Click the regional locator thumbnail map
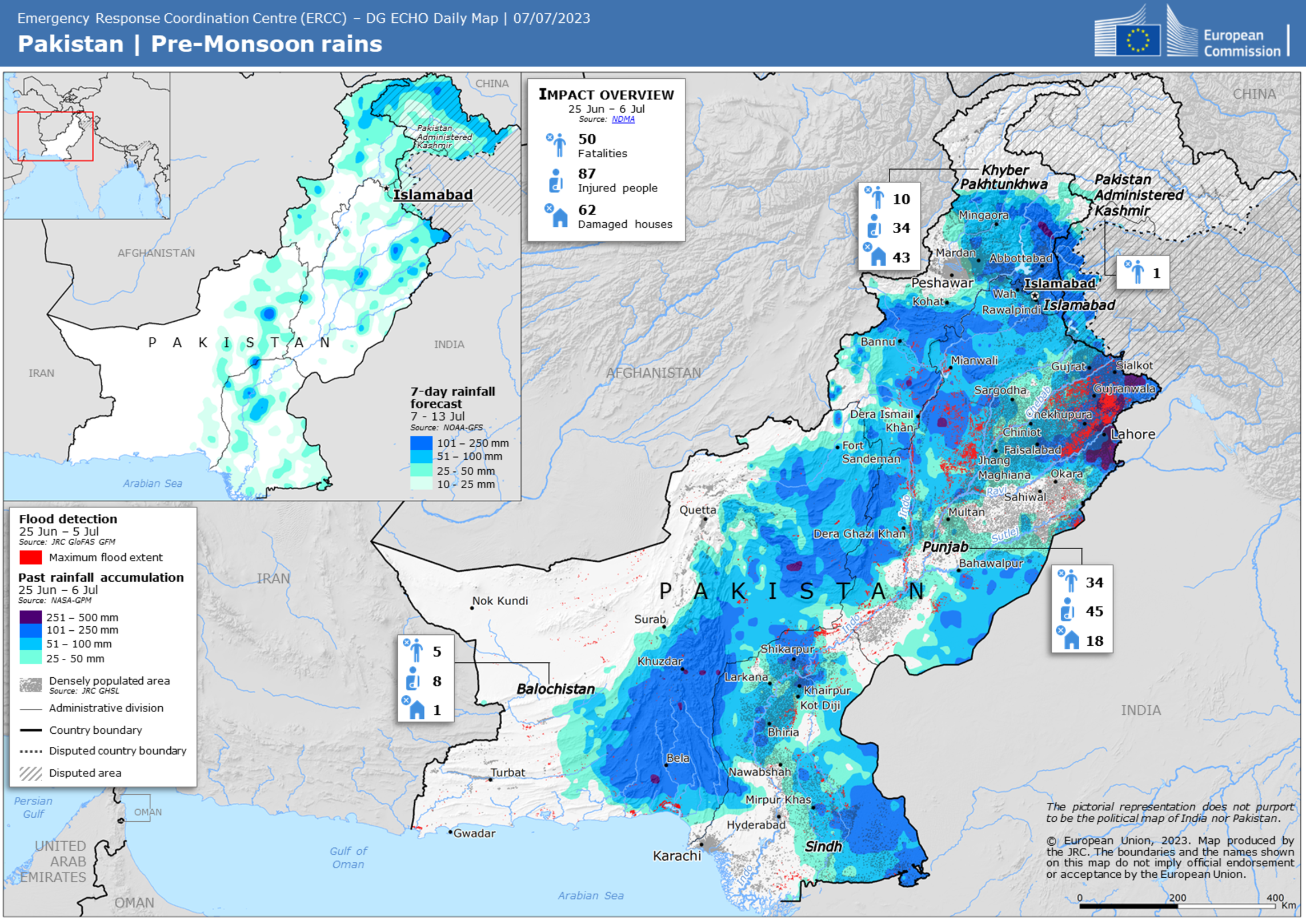1306x924 pixels. pyautogui.click(x=87, y=146)
